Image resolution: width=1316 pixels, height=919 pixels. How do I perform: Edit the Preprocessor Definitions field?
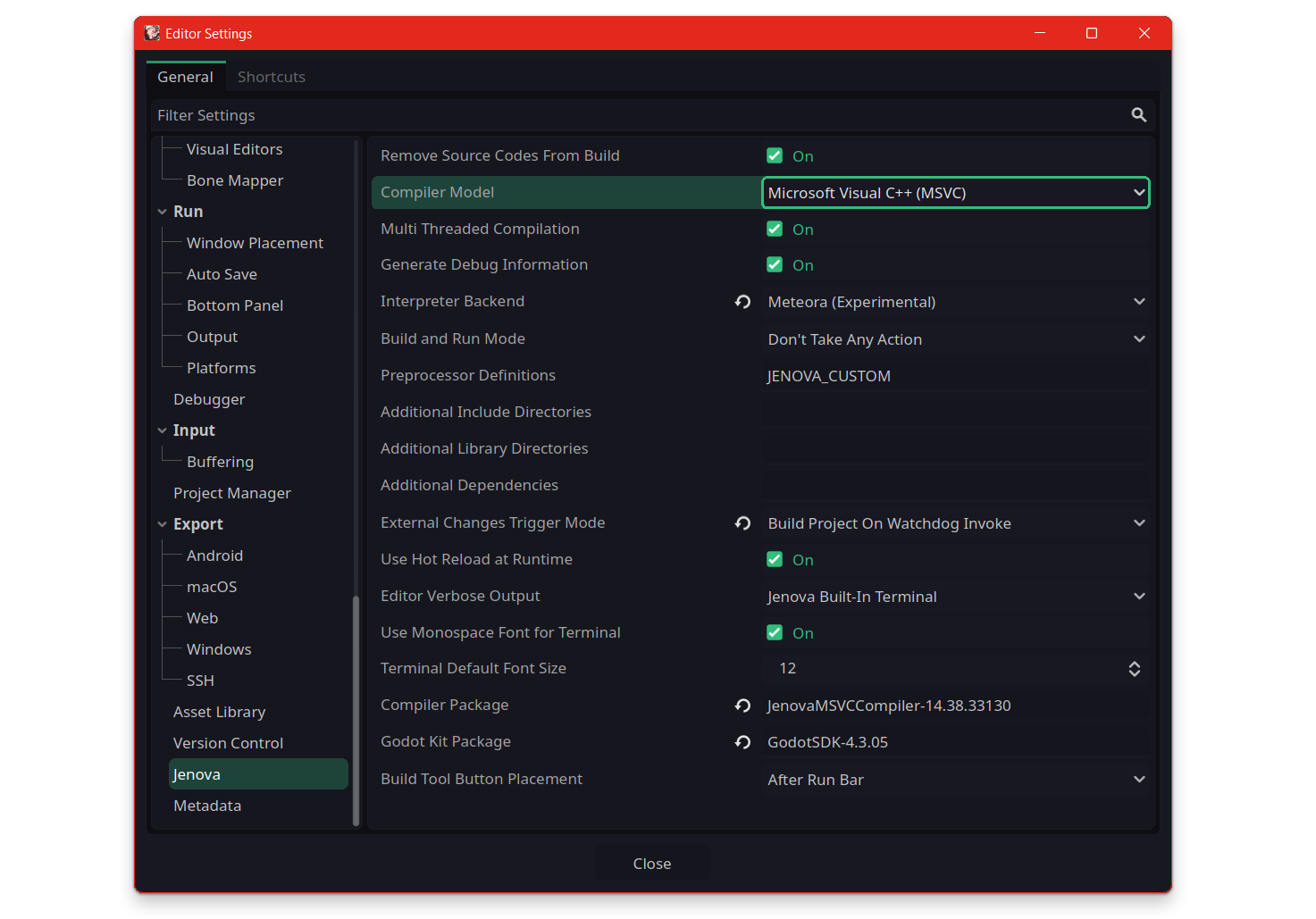coord(955,376)
